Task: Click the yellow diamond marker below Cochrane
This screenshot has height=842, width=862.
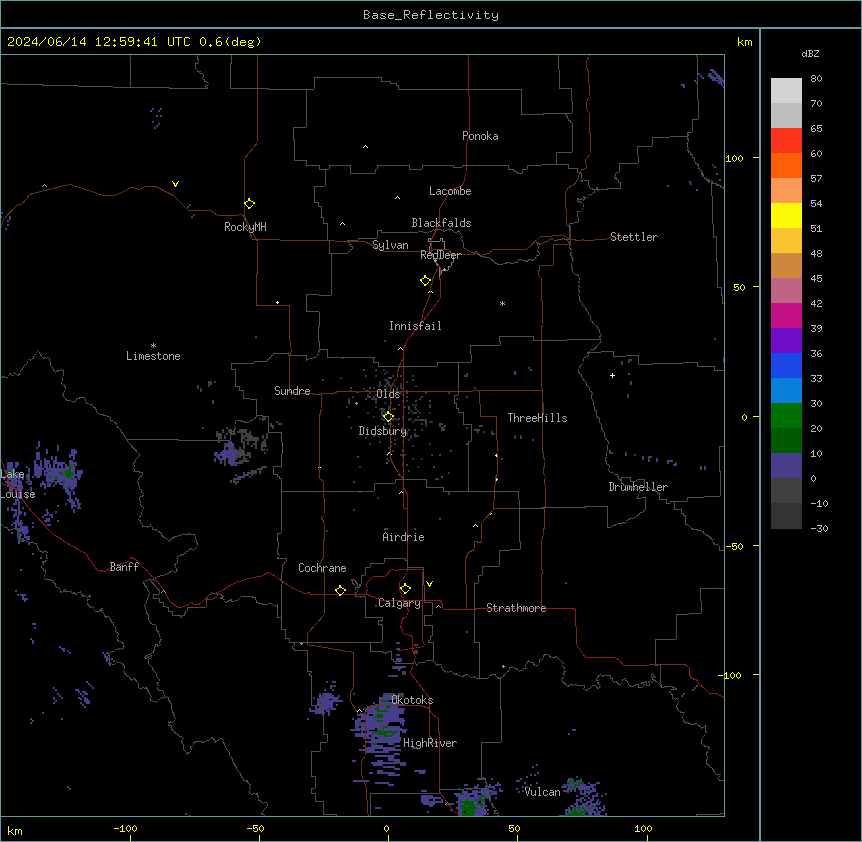Action: click(340, 590)
